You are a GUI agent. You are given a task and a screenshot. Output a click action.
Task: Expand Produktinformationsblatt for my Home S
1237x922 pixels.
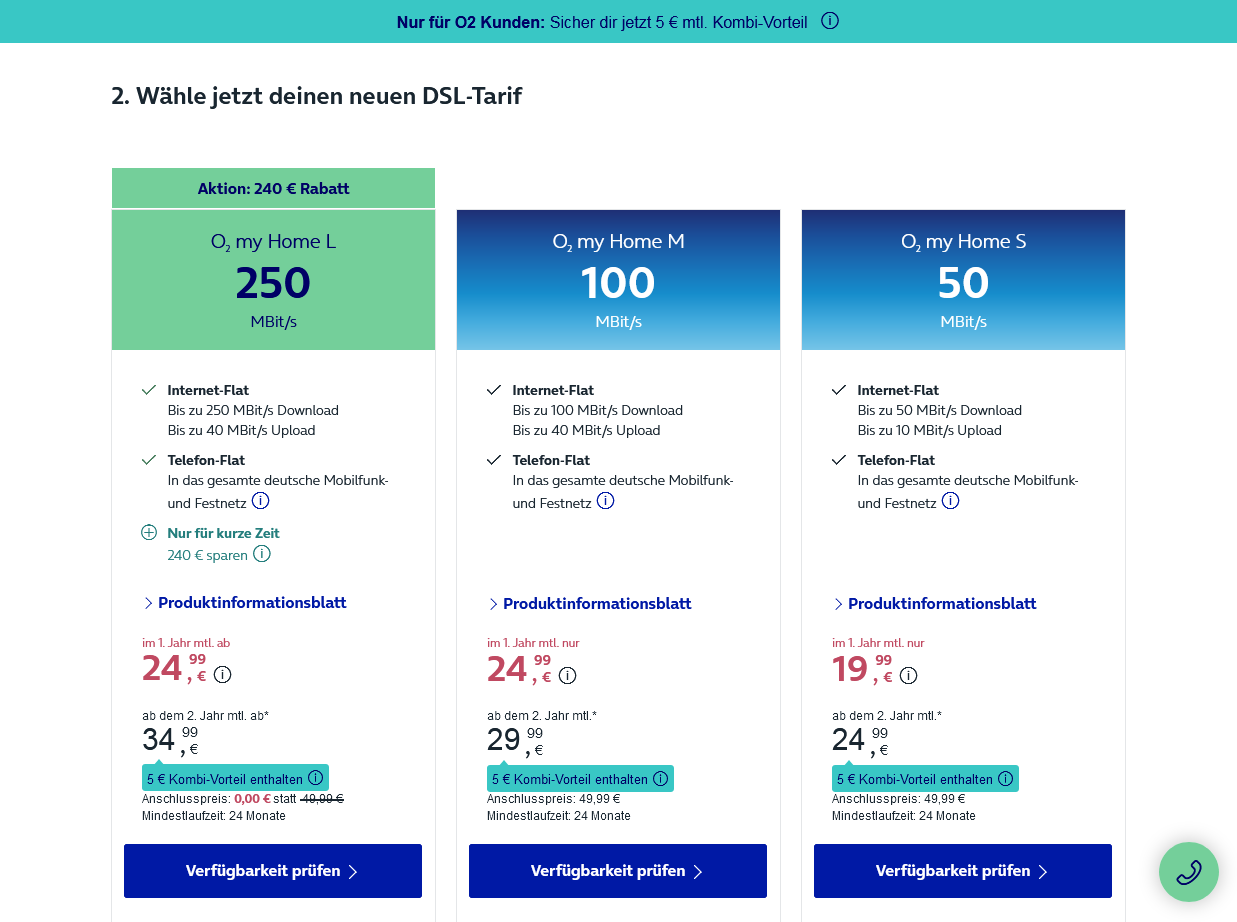point(935,604)
